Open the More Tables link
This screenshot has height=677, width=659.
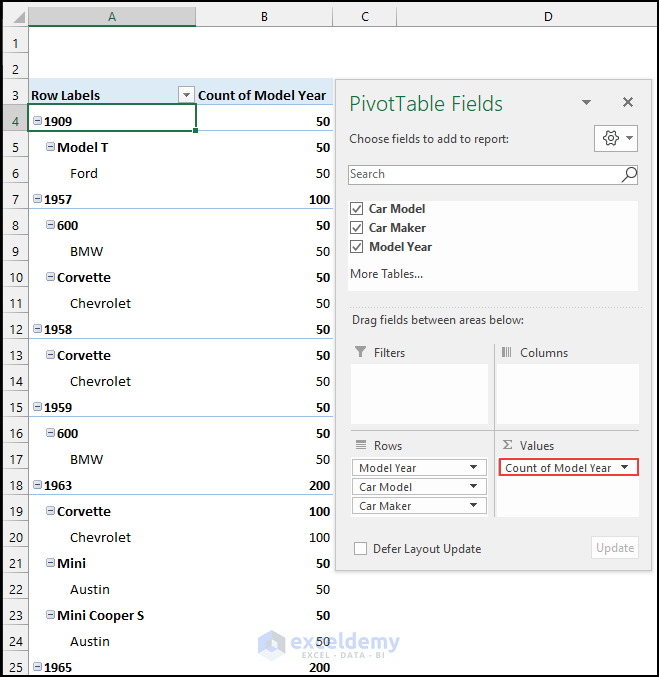point(386,274)
